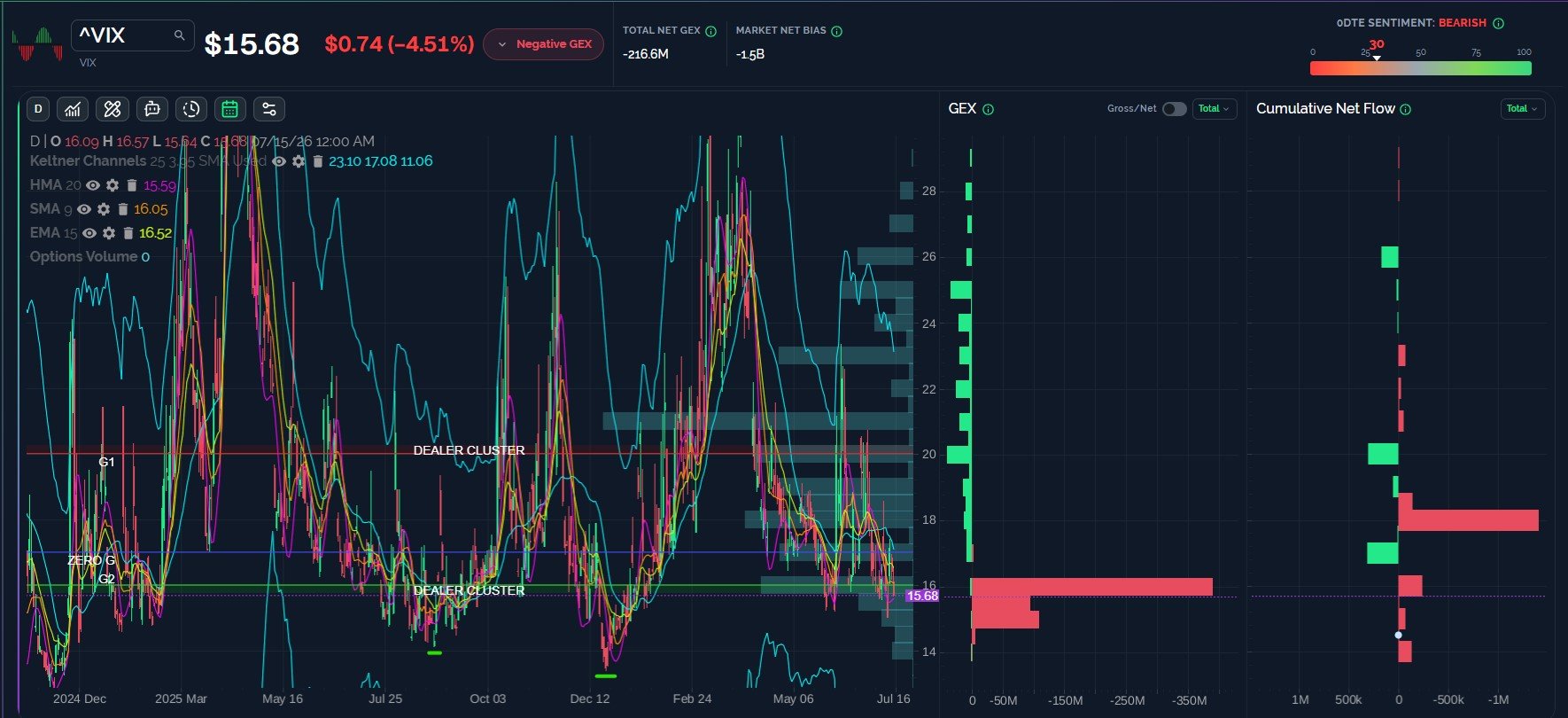Click the search magnifier in ticker box

click(x=179, y=35)
